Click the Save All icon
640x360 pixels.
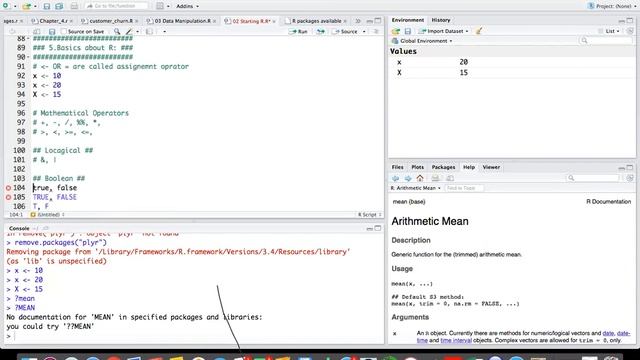point(59,6)
